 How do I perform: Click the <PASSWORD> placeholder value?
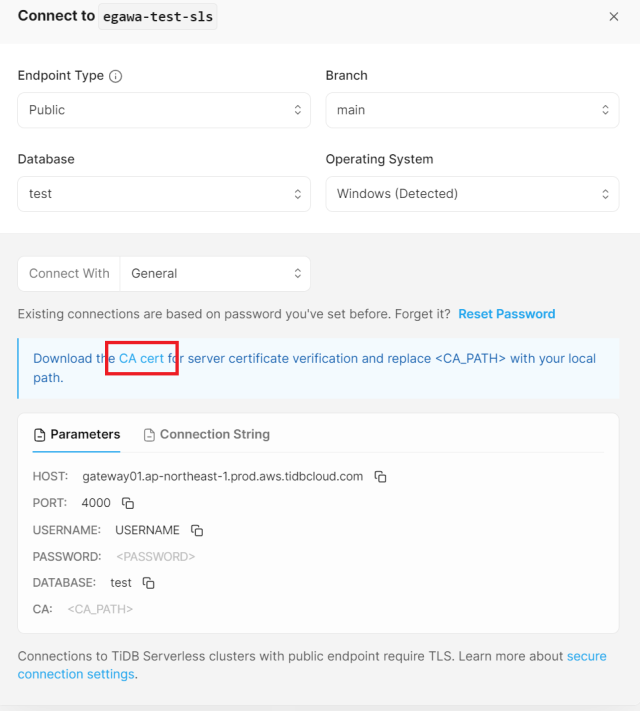156,557
